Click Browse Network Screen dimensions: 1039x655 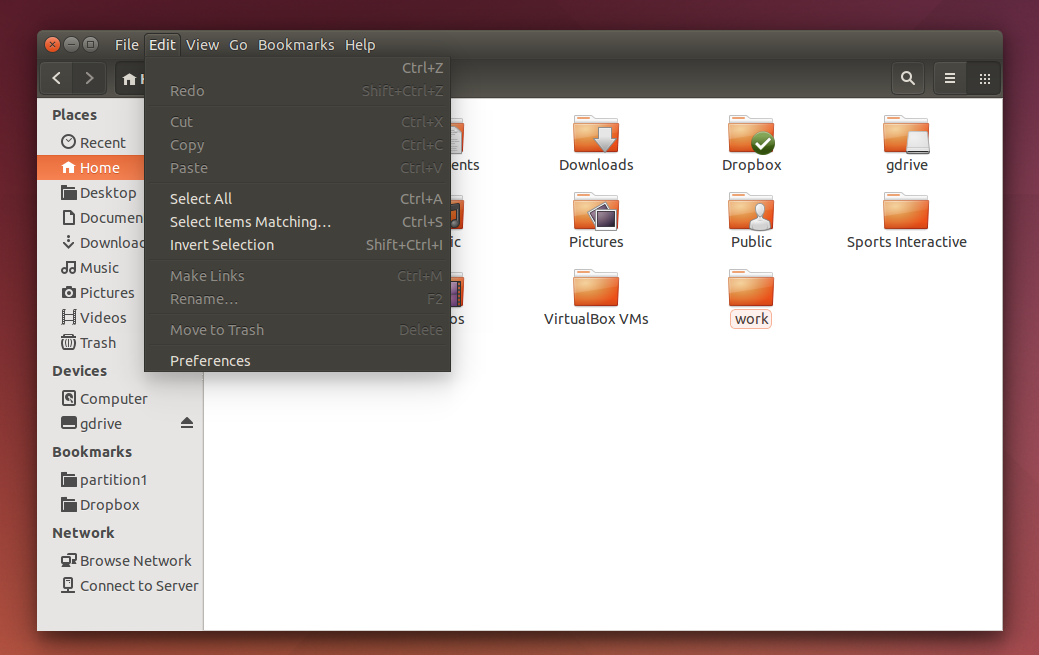tap(134, 560)
